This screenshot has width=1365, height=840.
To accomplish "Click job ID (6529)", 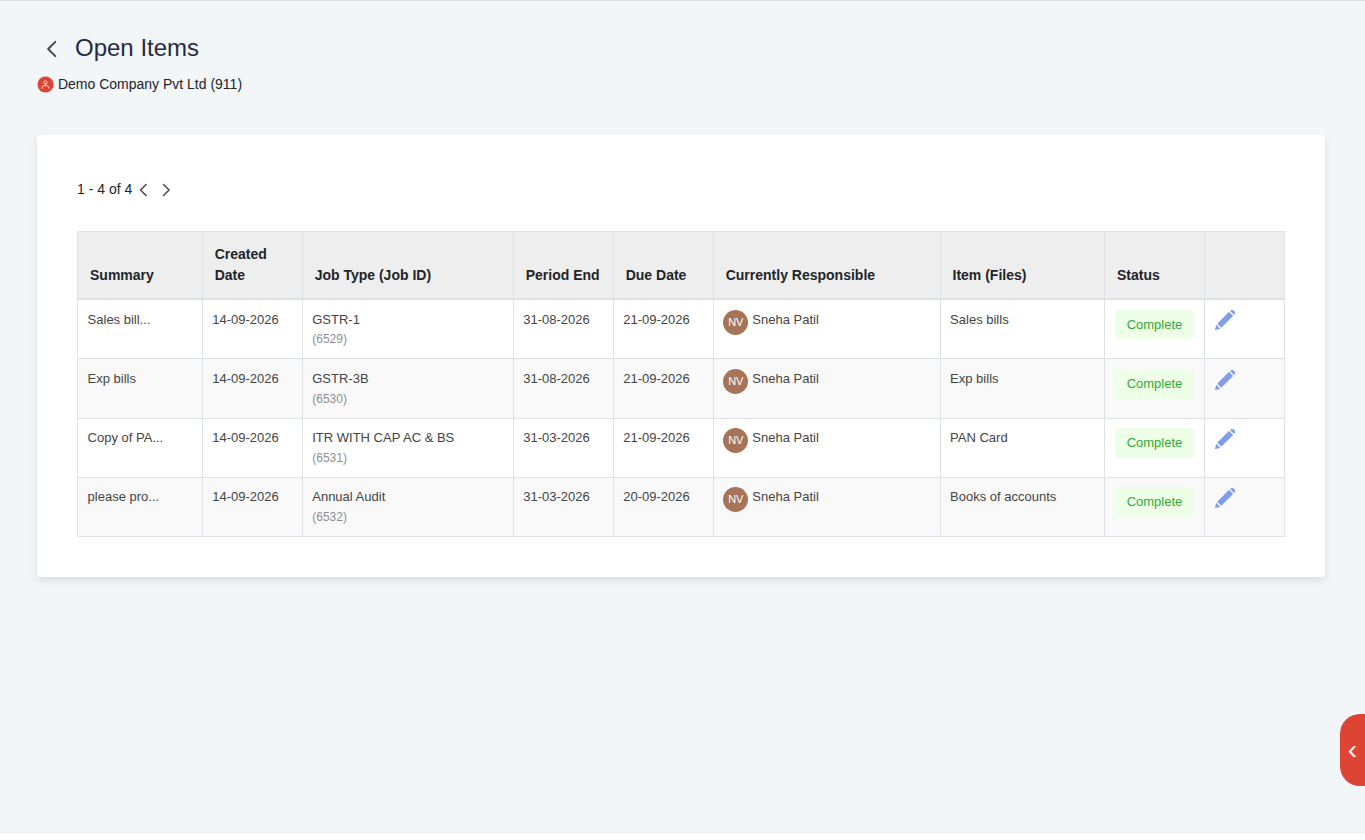I will click(330, 340).
